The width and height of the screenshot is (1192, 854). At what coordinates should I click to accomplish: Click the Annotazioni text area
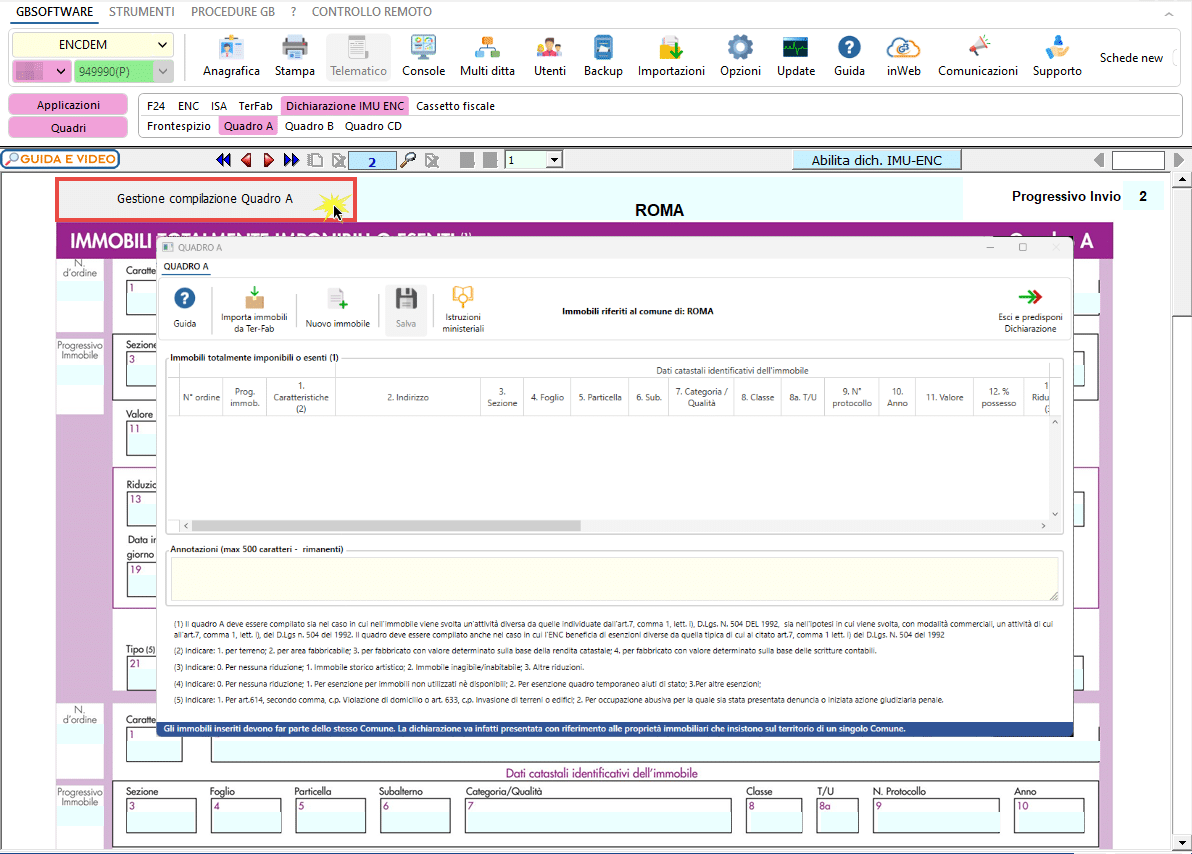(x=614, y=579)
